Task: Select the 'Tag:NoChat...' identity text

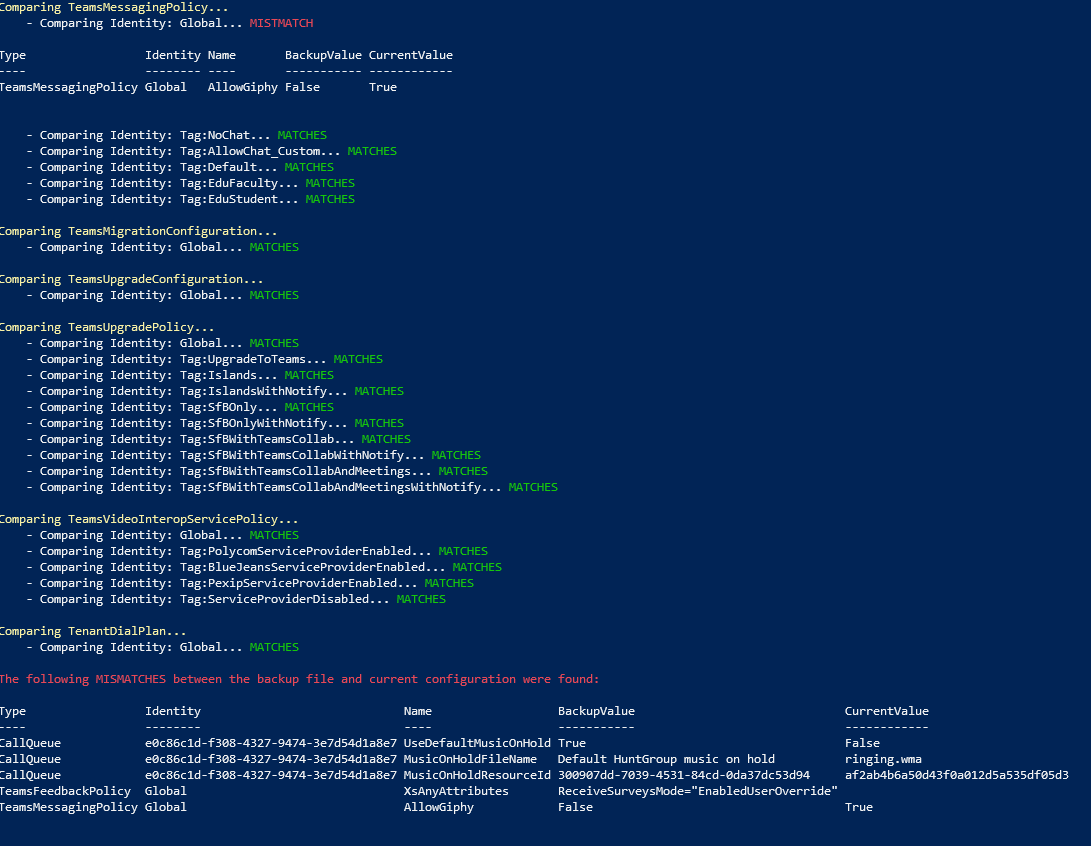Action: pyautogui.click(x=225, y=135)
